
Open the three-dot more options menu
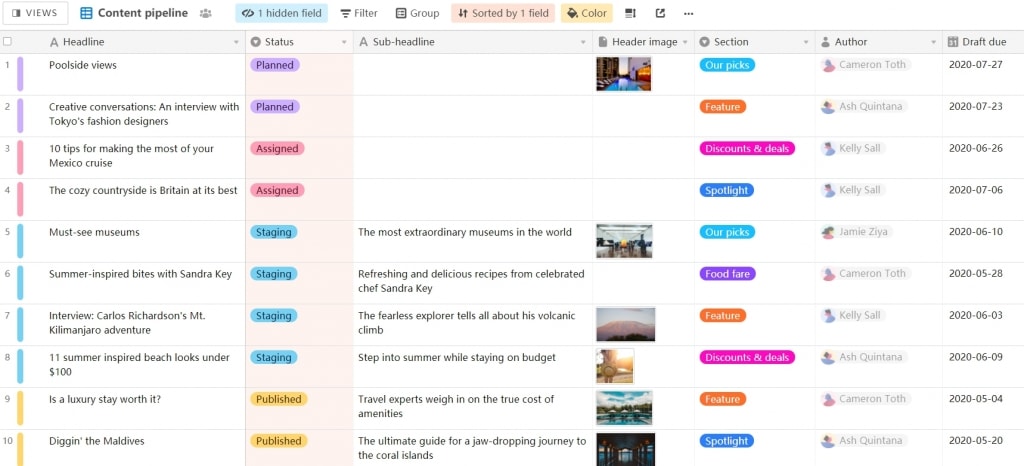pos(688,14)
